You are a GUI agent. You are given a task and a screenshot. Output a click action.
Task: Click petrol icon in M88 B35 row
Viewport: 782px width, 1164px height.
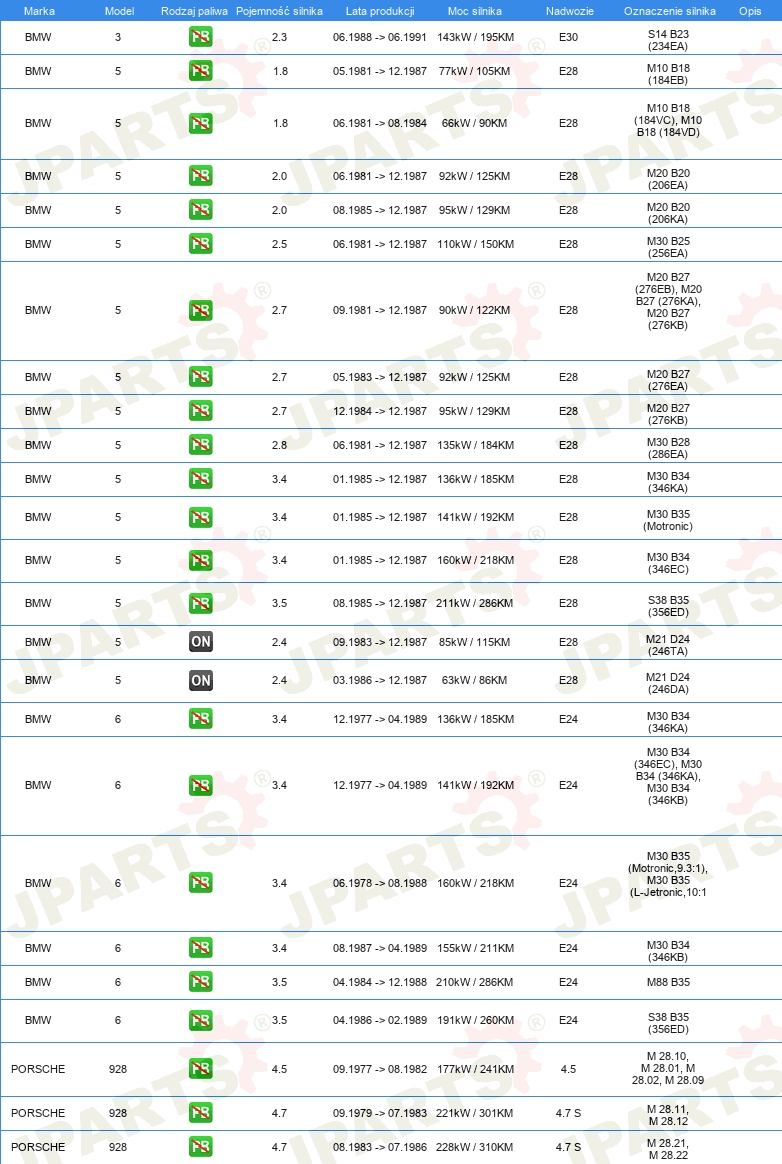coord(201,982)
